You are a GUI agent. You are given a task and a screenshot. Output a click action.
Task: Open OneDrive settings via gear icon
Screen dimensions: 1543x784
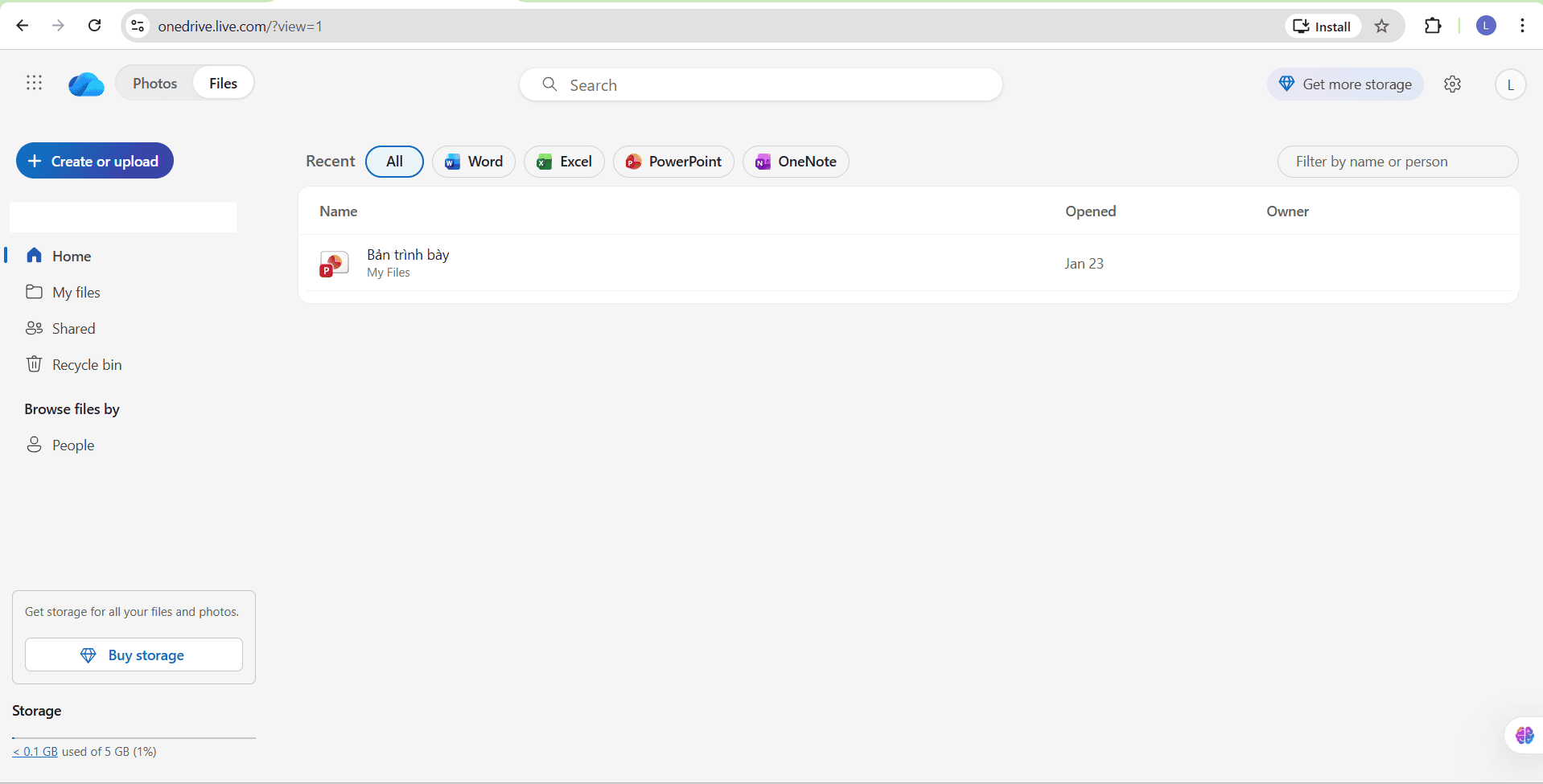tap(1452, 84)
